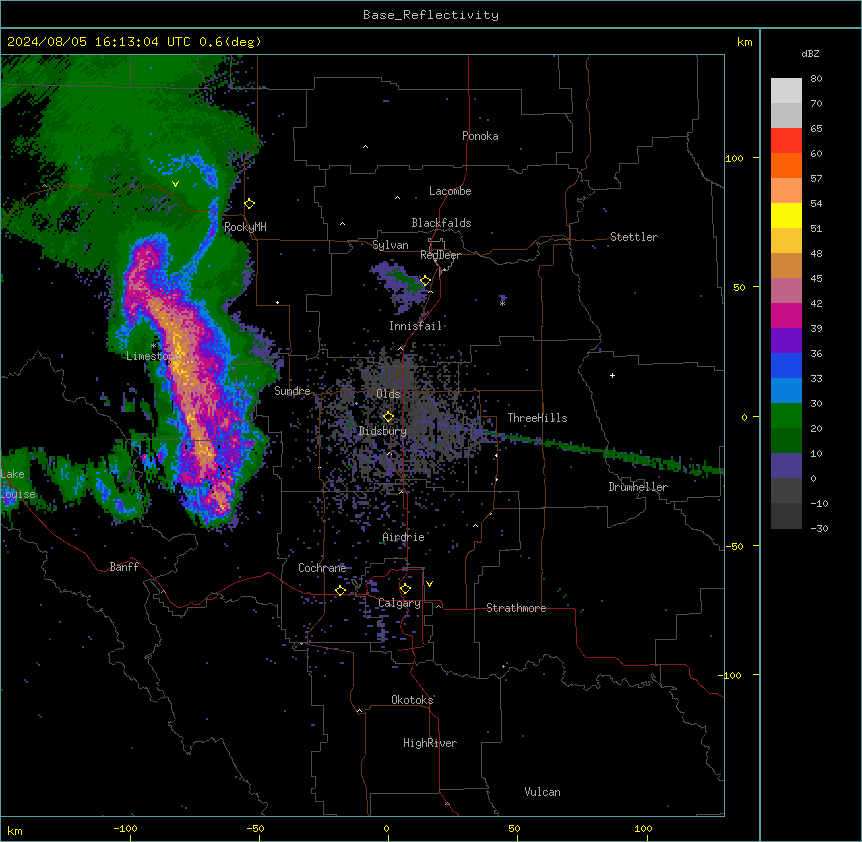Click the magenta band in dBZ legend
The image size is (862, 842).
click(x=786, y=315)
